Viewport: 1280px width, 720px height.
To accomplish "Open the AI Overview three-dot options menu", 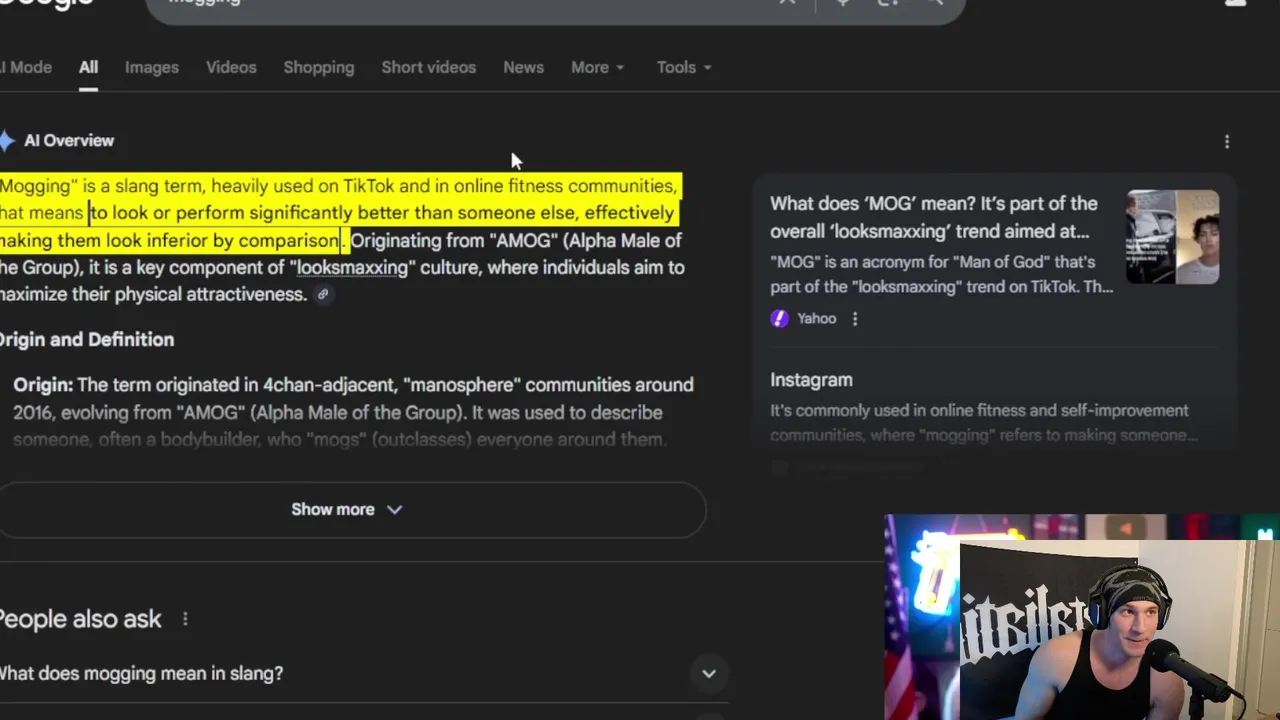I will point(1227,142).
